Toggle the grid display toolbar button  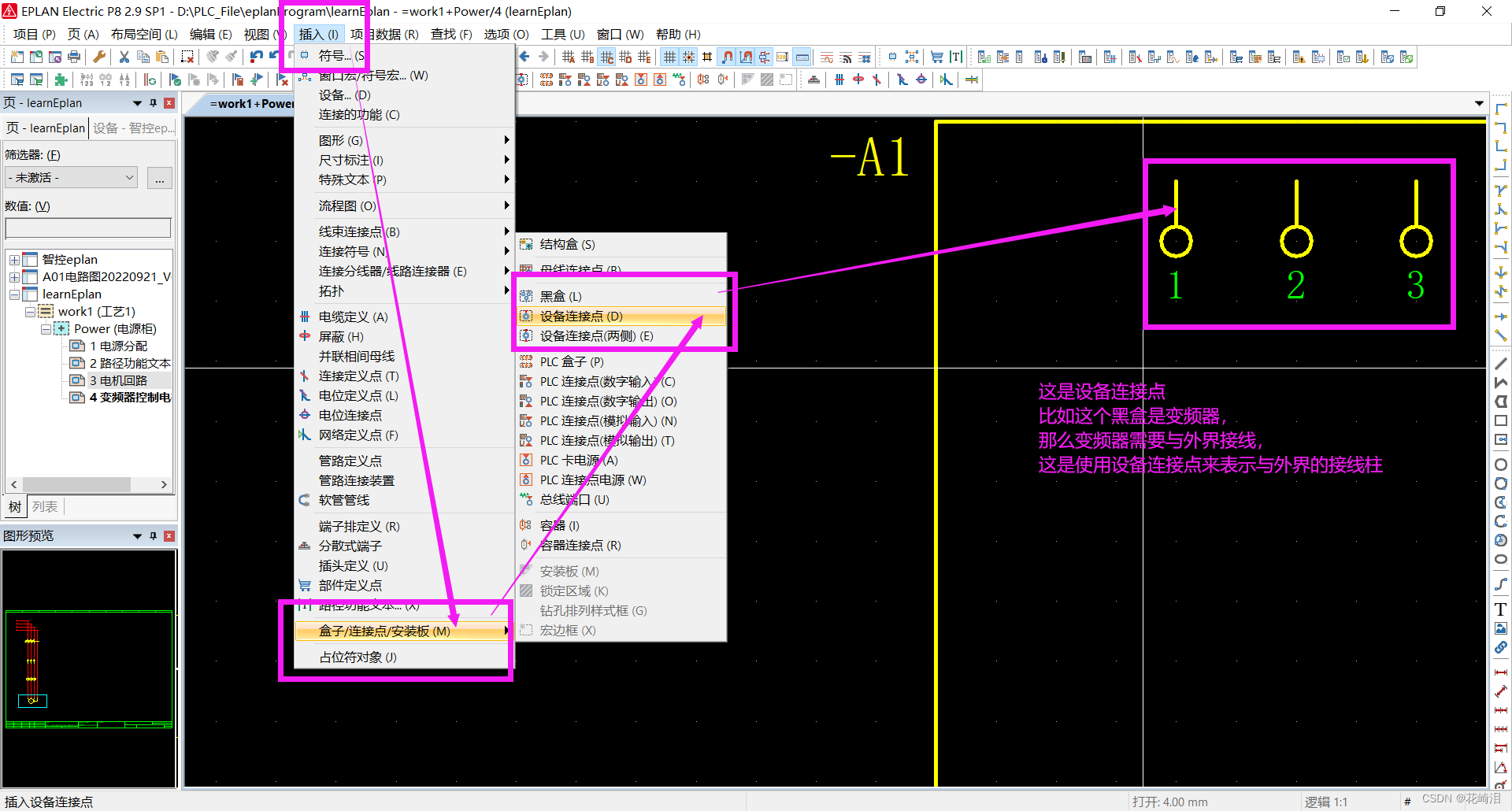click(670, 56)
